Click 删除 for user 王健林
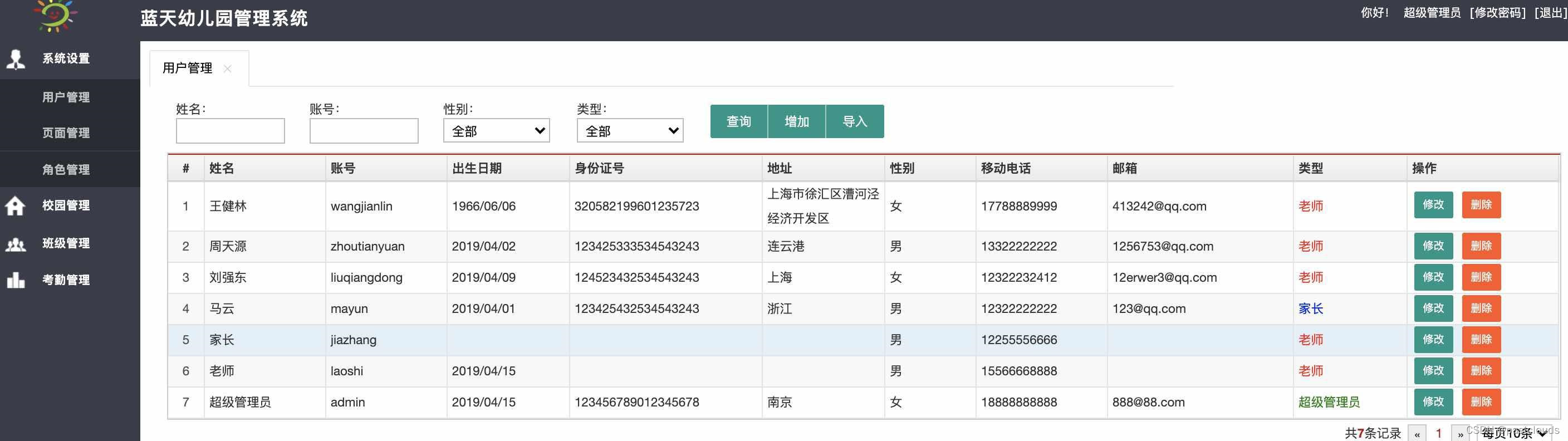 pyautogui.click(x=1481, y=205)
